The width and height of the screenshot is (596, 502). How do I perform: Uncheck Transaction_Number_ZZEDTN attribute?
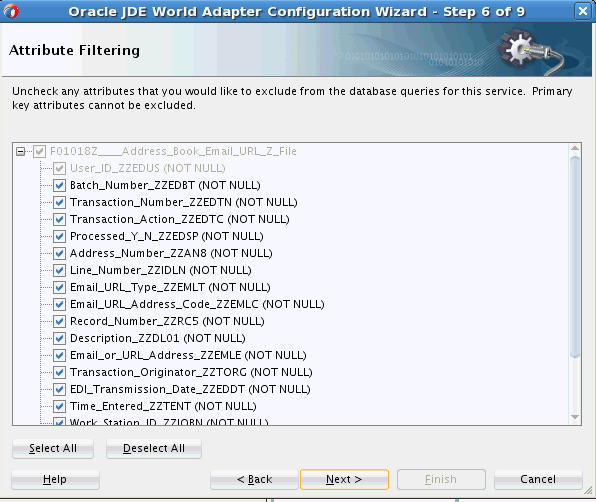(x=59, y=202)
